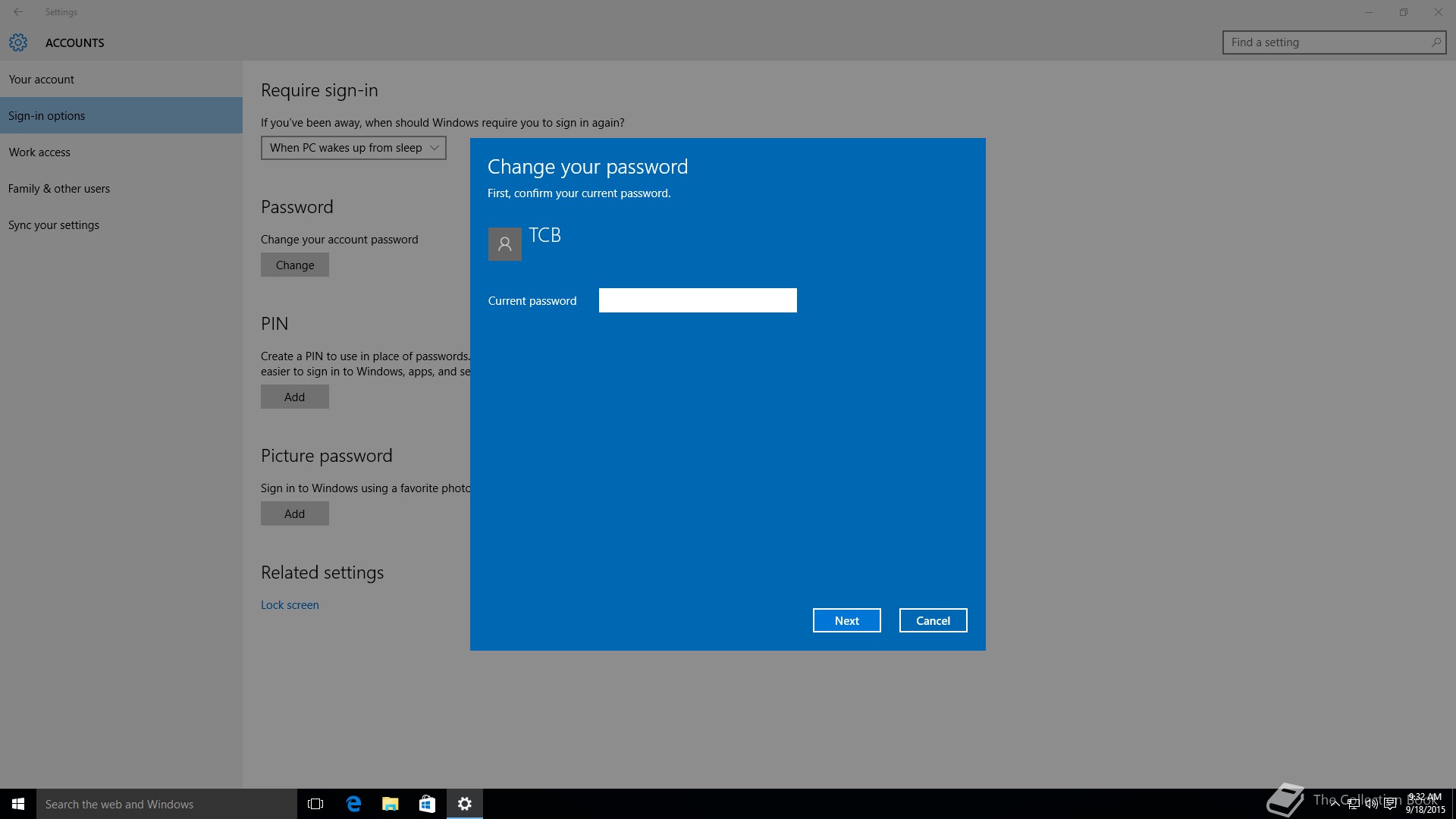This screenshot has width=1456, height=819.
Task: Open the Store app from the taskbar
Action: 427,804
